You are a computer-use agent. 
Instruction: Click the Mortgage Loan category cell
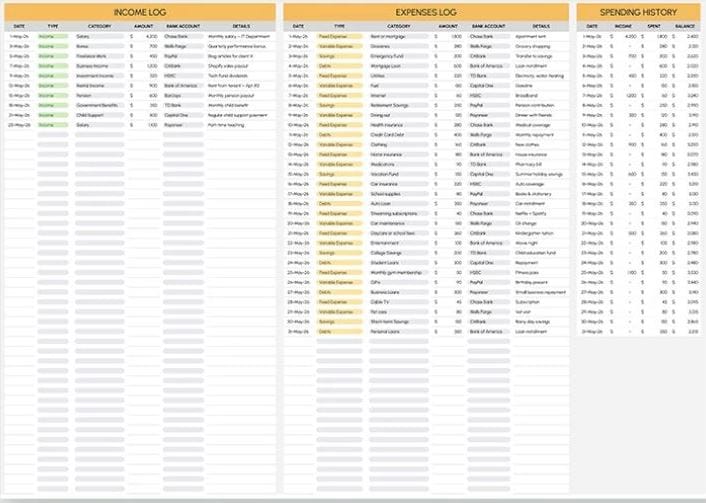[399, 66]
